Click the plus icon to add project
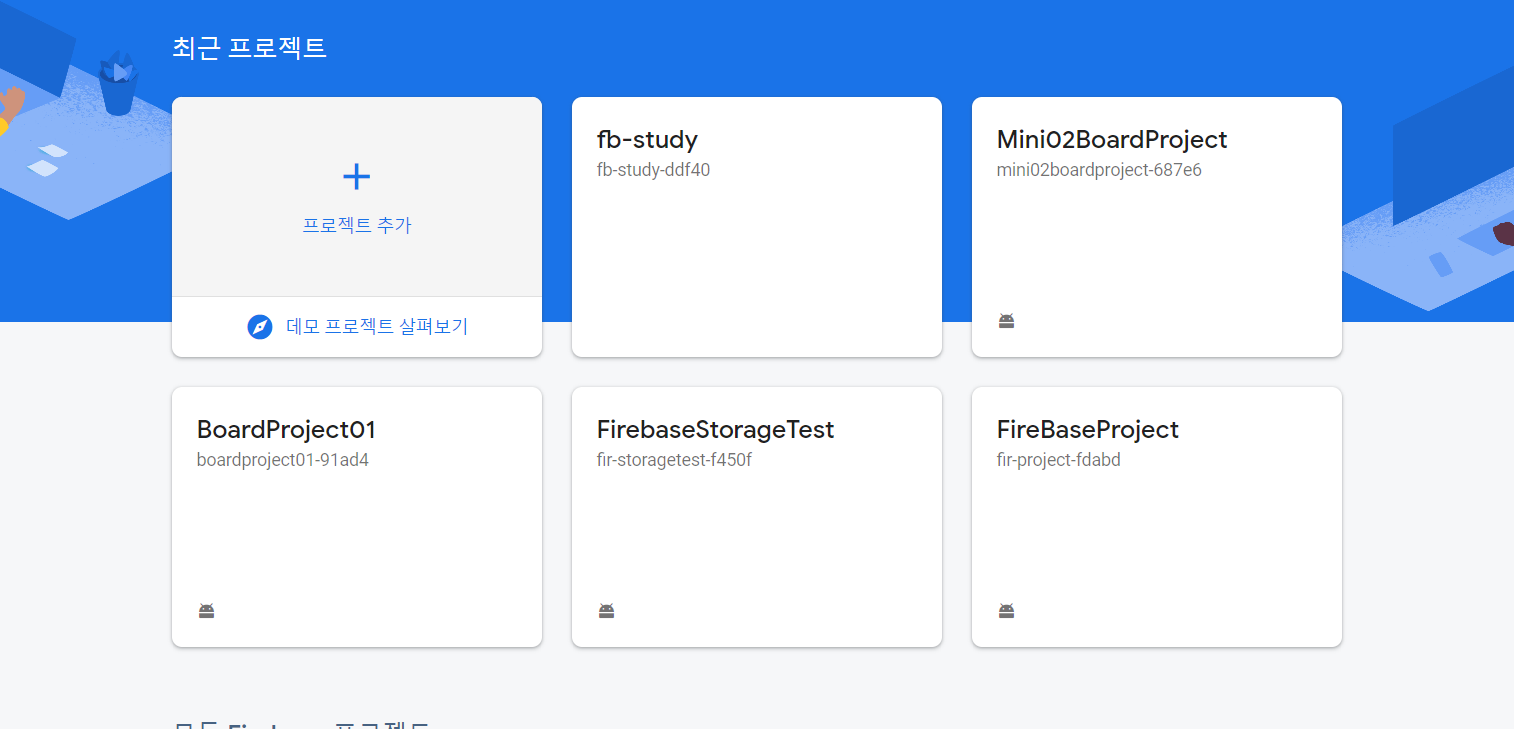1514x729 pixels. click(357, 177)
